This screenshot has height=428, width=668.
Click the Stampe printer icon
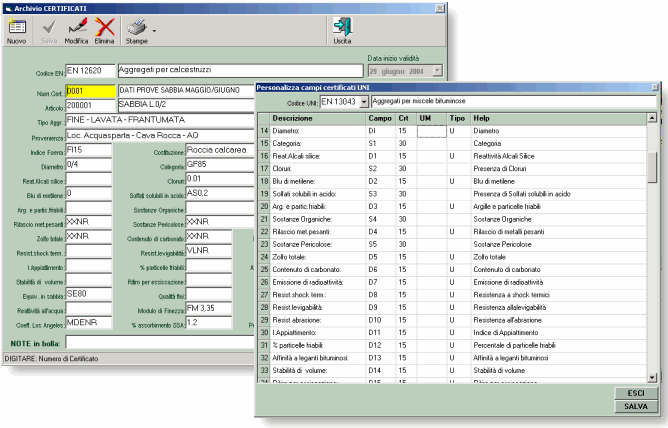pos(137,27)
